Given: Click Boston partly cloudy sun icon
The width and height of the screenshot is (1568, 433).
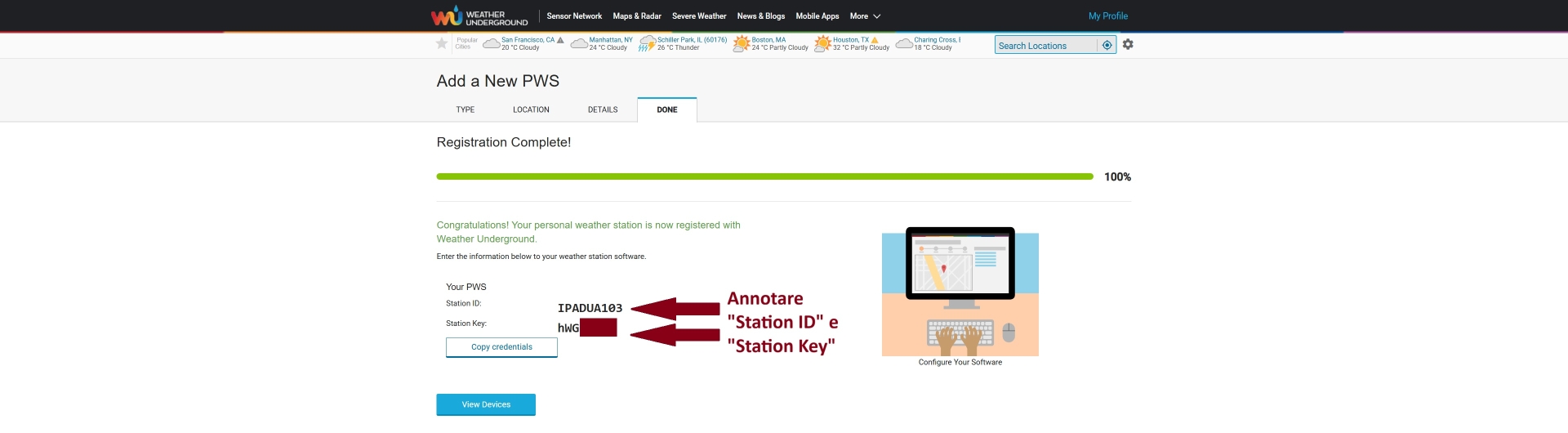Looking at the screenshot, I should [x=742, y=43].
